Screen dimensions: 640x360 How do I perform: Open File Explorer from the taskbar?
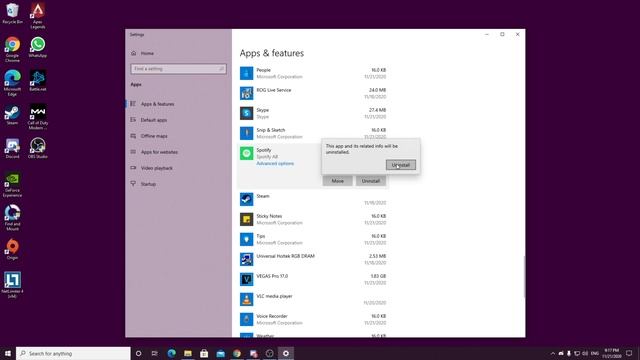point(188,353)
